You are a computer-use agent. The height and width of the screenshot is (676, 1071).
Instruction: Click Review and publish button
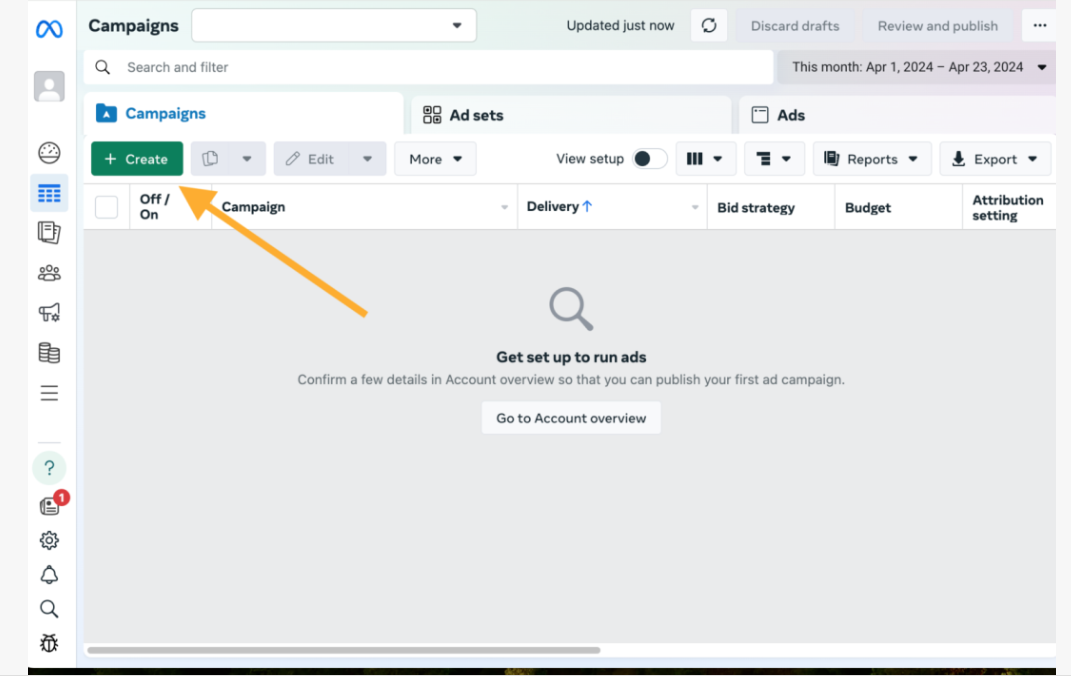[x=938, y=26]
